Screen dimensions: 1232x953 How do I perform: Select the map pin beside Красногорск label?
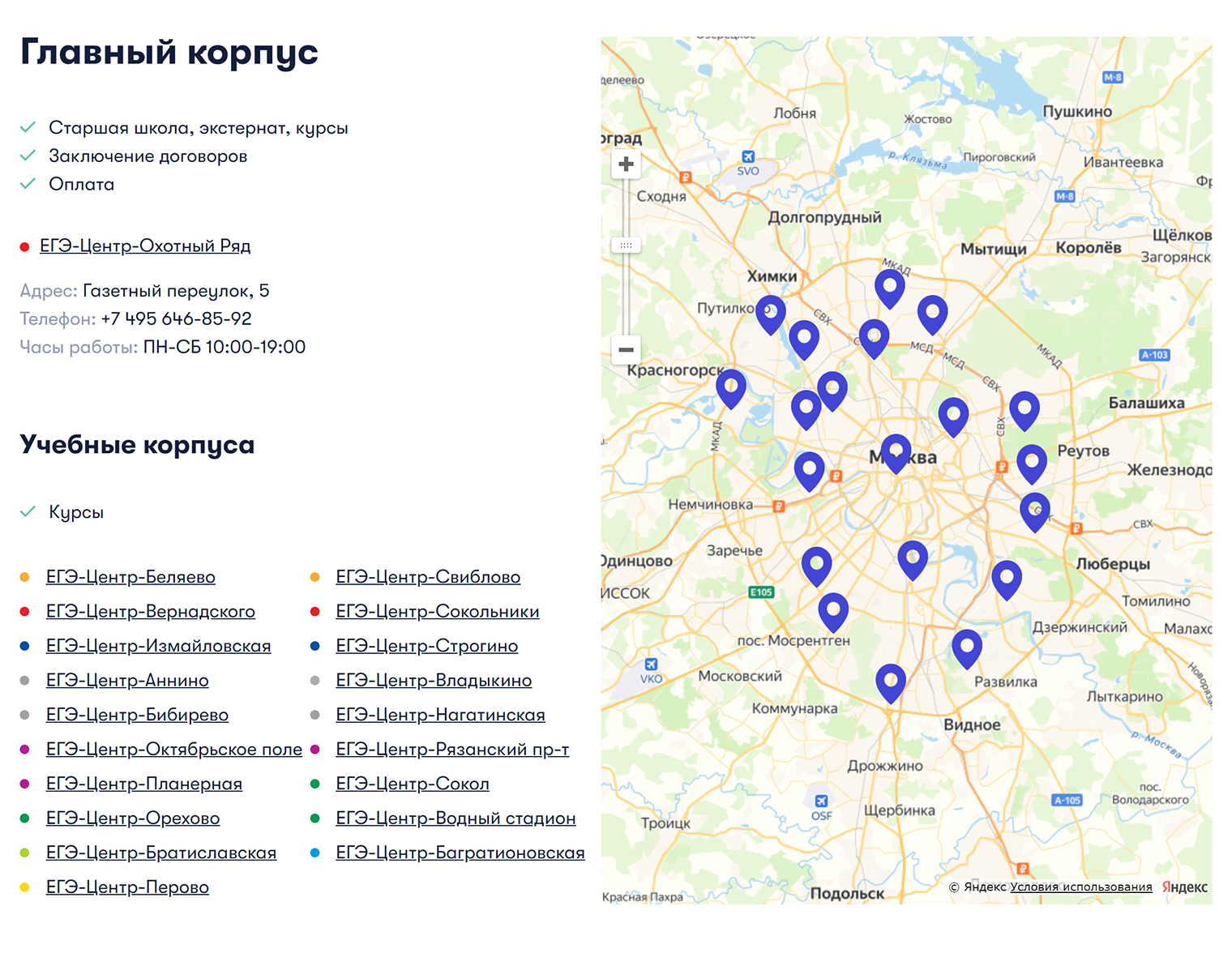pyautogui.click(x=731, y=390)
